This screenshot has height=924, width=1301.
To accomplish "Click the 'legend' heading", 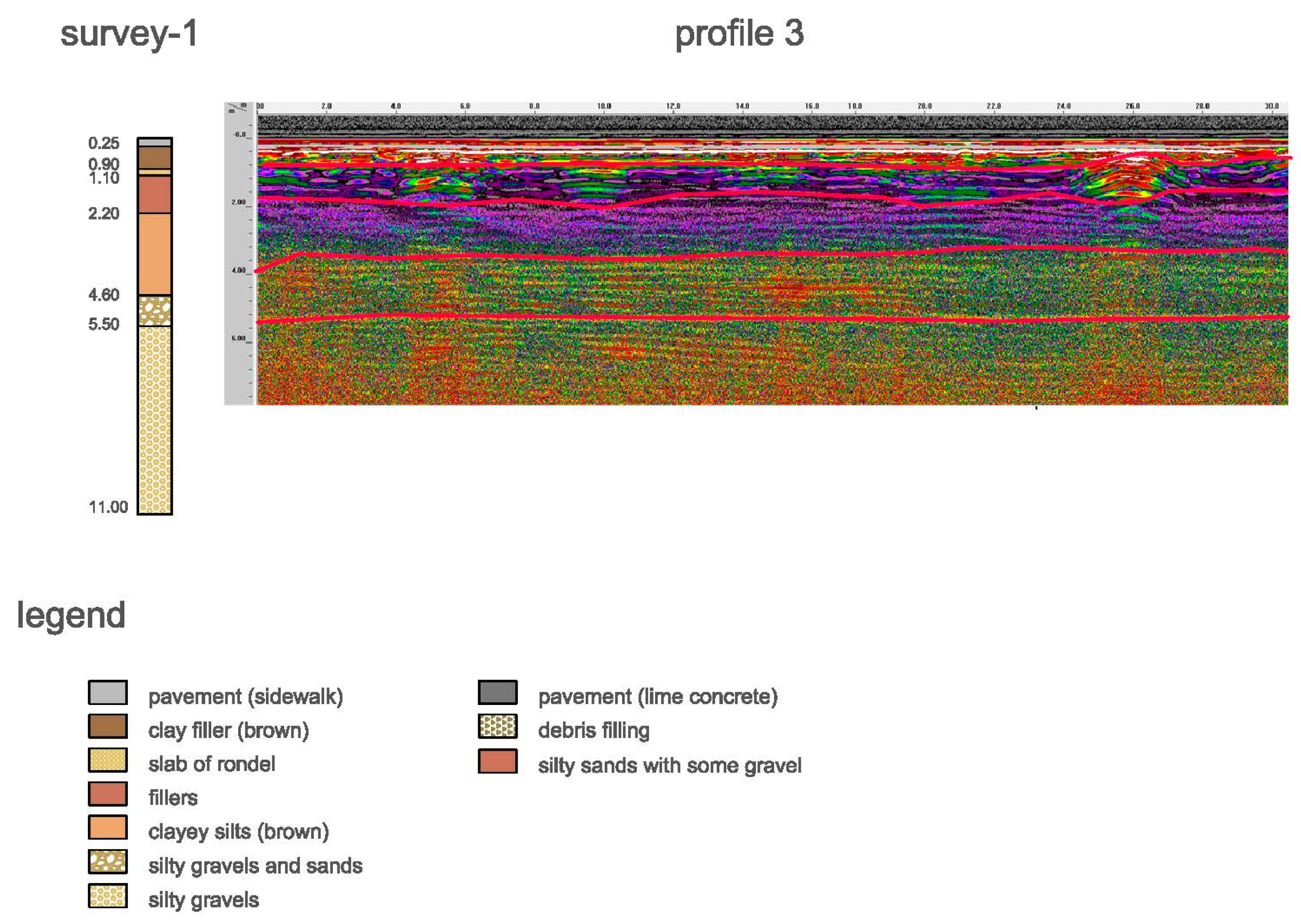I will pyautogui.click(x=71, y=615).
